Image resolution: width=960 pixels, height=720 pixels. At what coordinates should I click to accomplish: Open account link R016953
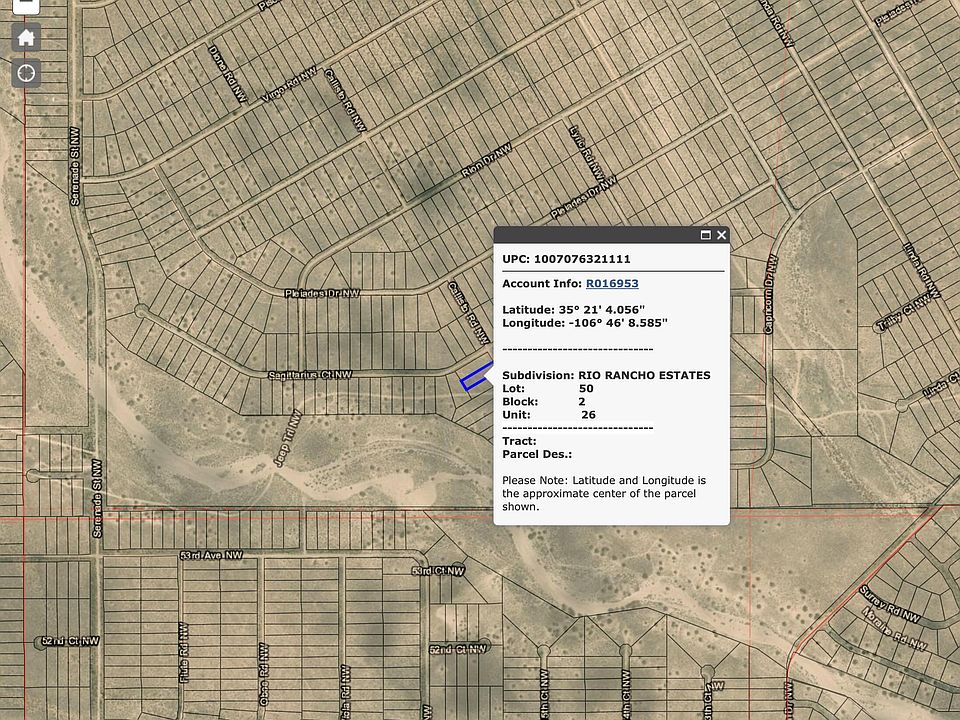point(612,284)
